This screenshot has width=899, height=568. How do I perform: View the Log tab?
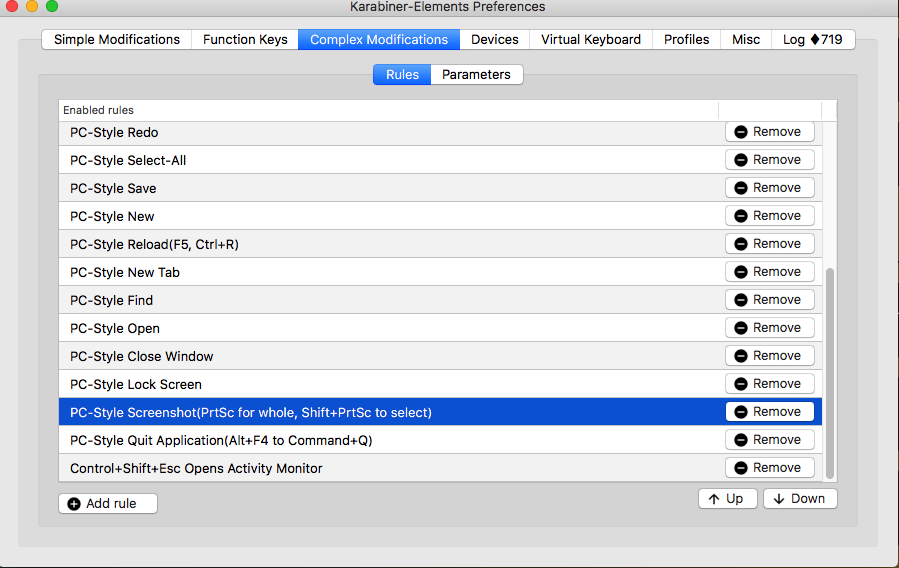click(x=811, y=40)
